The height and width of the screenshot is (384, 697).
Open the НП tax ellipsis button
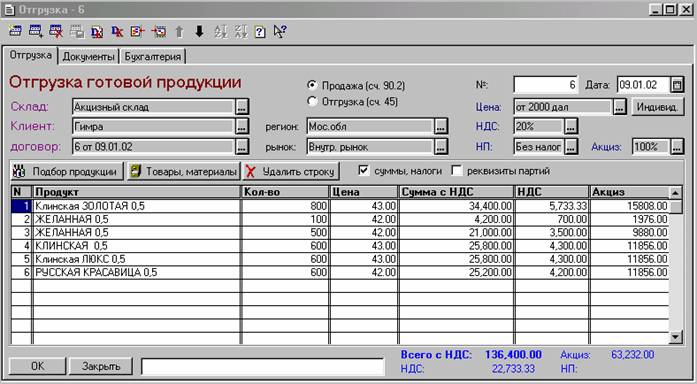click(x=571, y=146)
